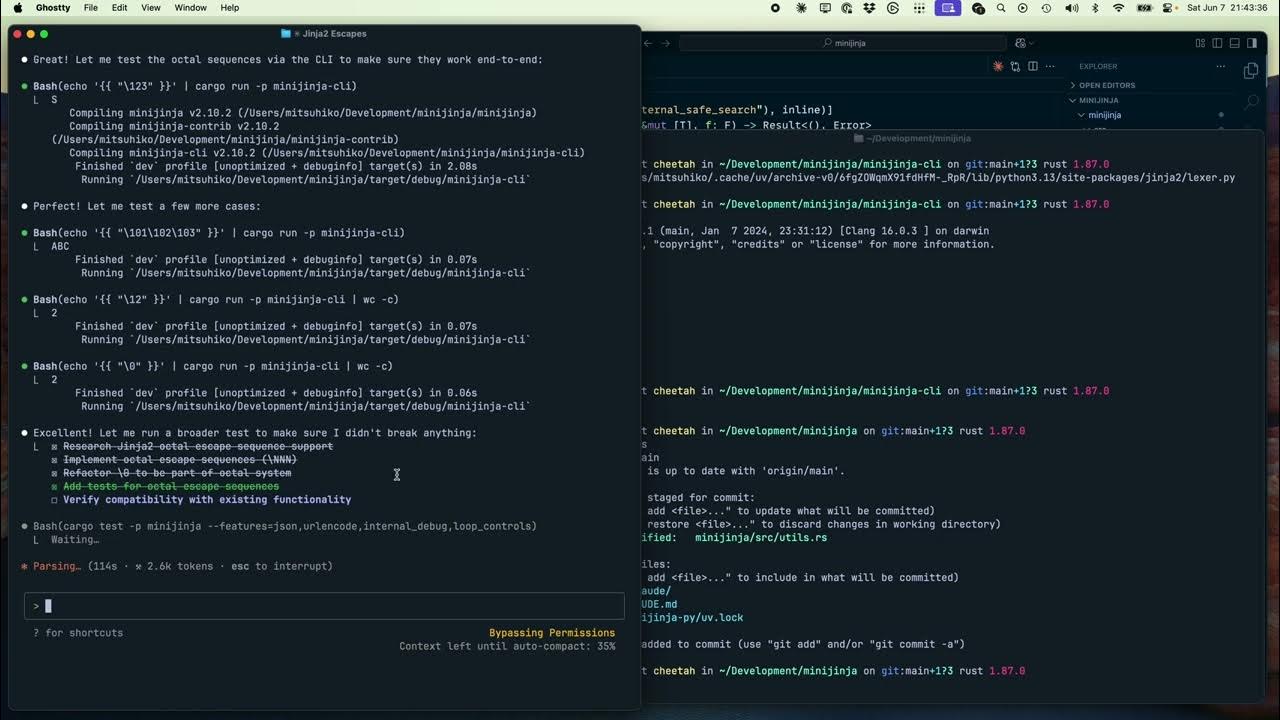Click 'Verify compatibility with existing functionality' todo
The image size is (1280, 720).
pyautogui.click(x=207, y=499)
